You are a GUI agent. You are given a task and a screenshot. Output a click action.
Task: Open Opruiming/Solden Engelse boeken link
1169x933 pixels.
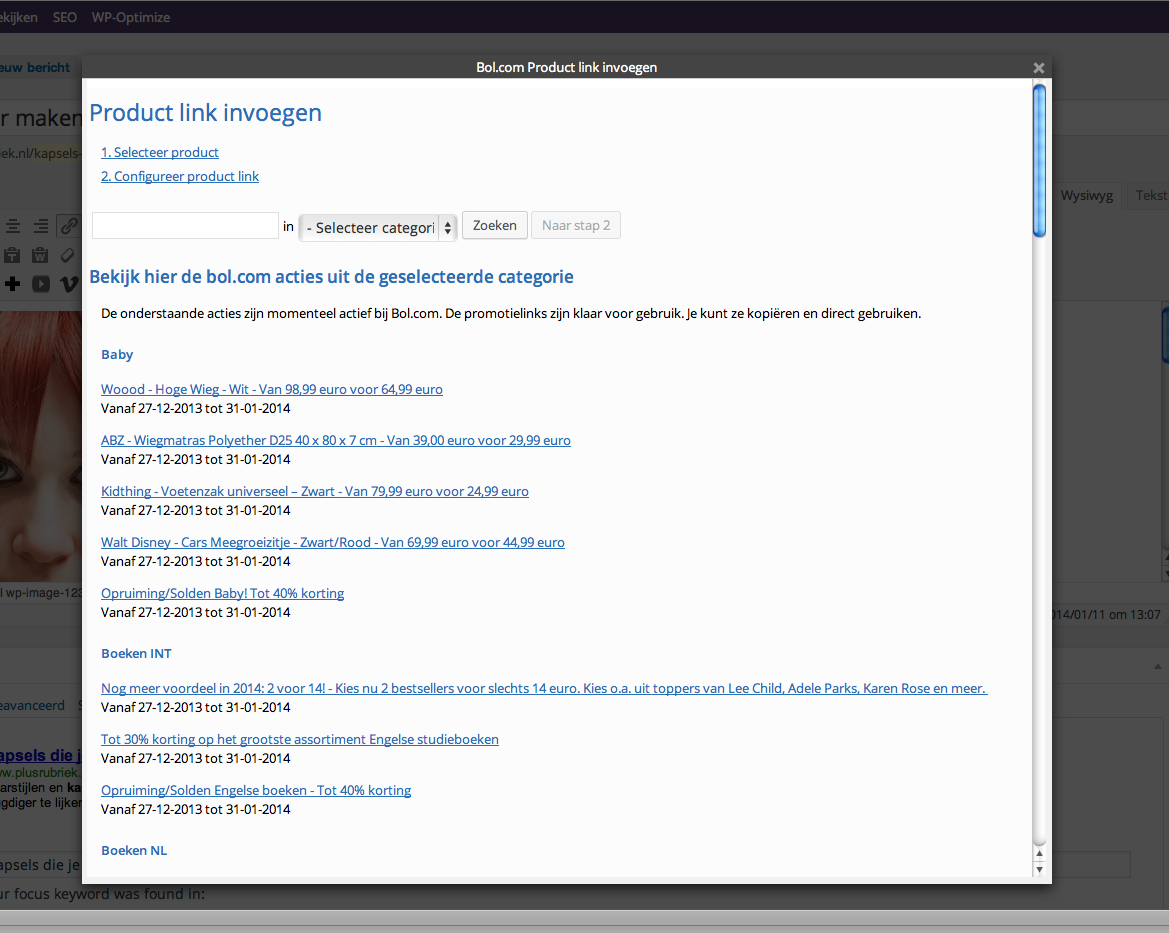click(x=256, y=791)
